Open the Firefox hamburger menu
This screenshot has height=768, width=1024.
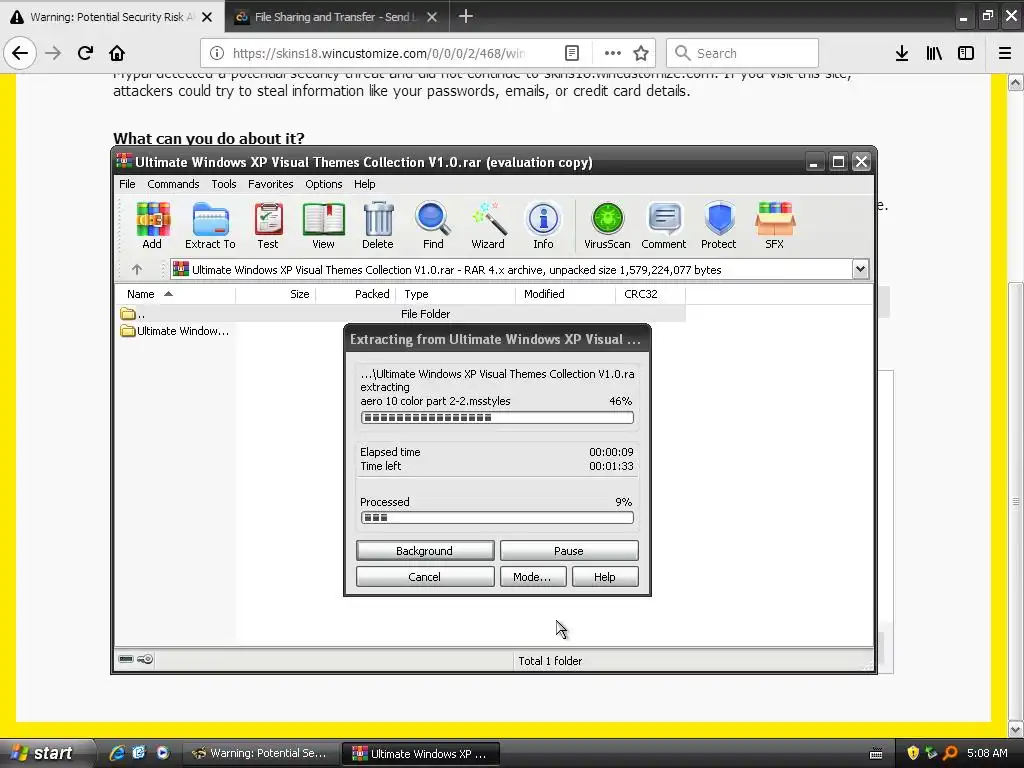[1005, 53]
